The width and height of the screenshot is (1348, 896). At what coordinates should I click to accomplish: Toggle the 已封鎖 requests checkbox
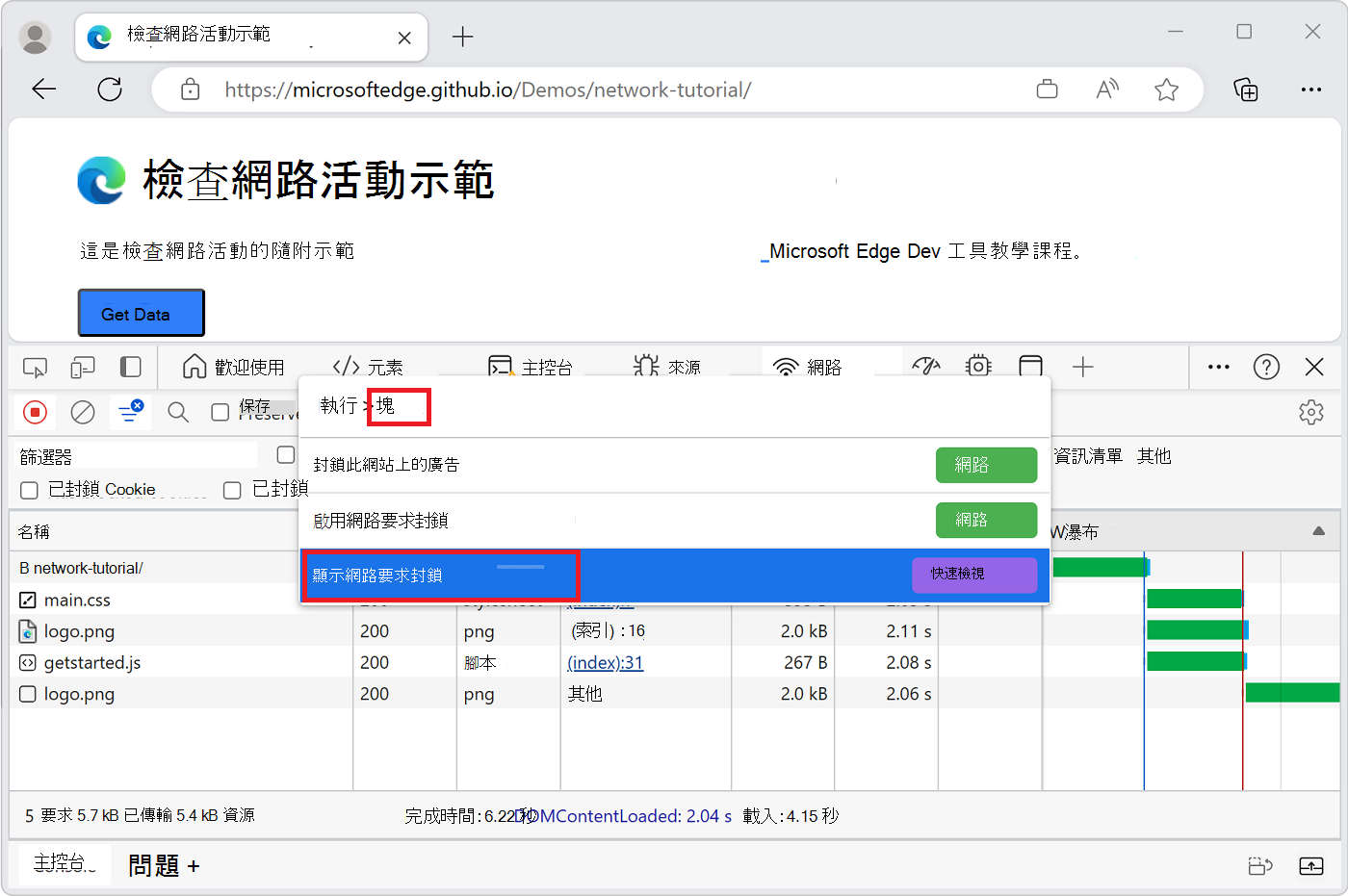point(232,490)
